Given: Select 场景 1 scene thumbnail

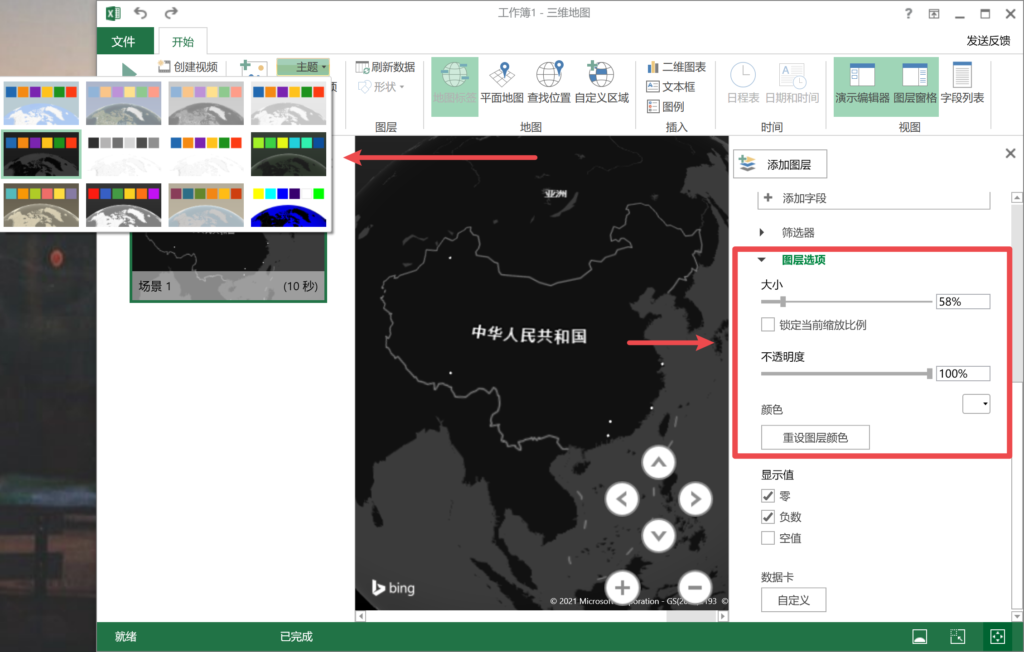Looking at the screenshot, I should click(x=228, y=267).
